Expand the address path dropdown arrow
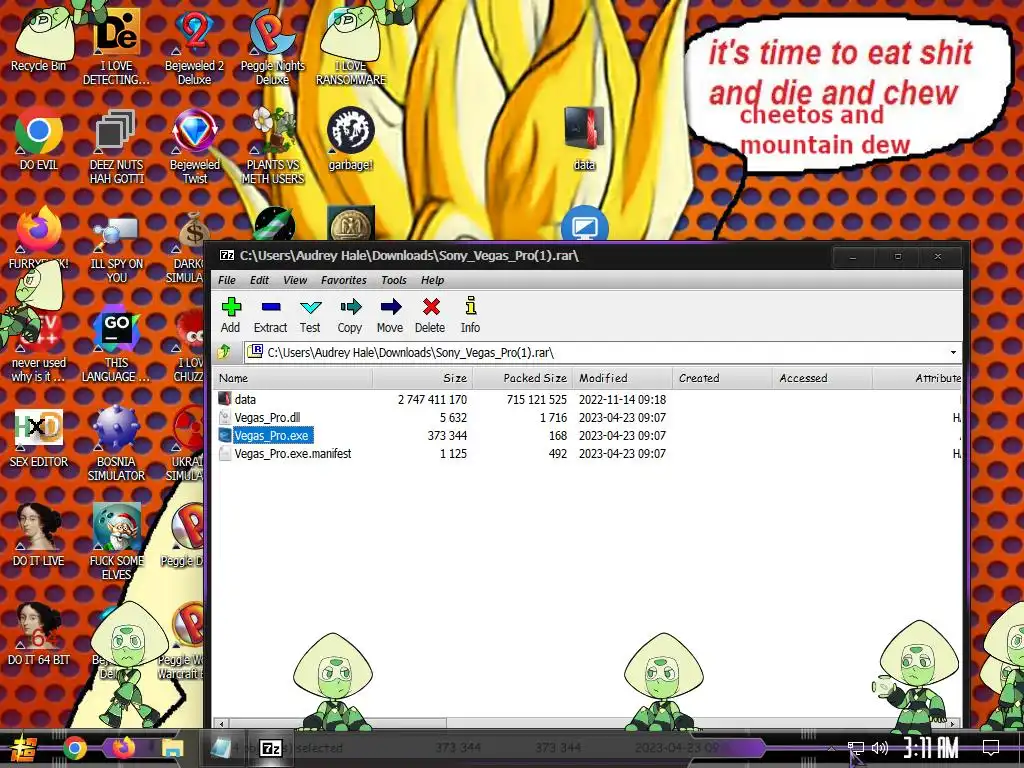This screenshot has height=768, width=1024. pos(953,353)
